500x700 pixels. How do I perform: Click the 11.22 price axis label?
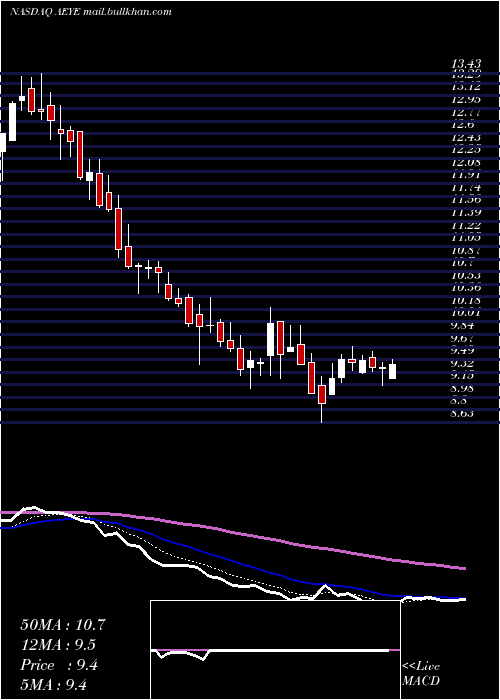click(467, 226)
